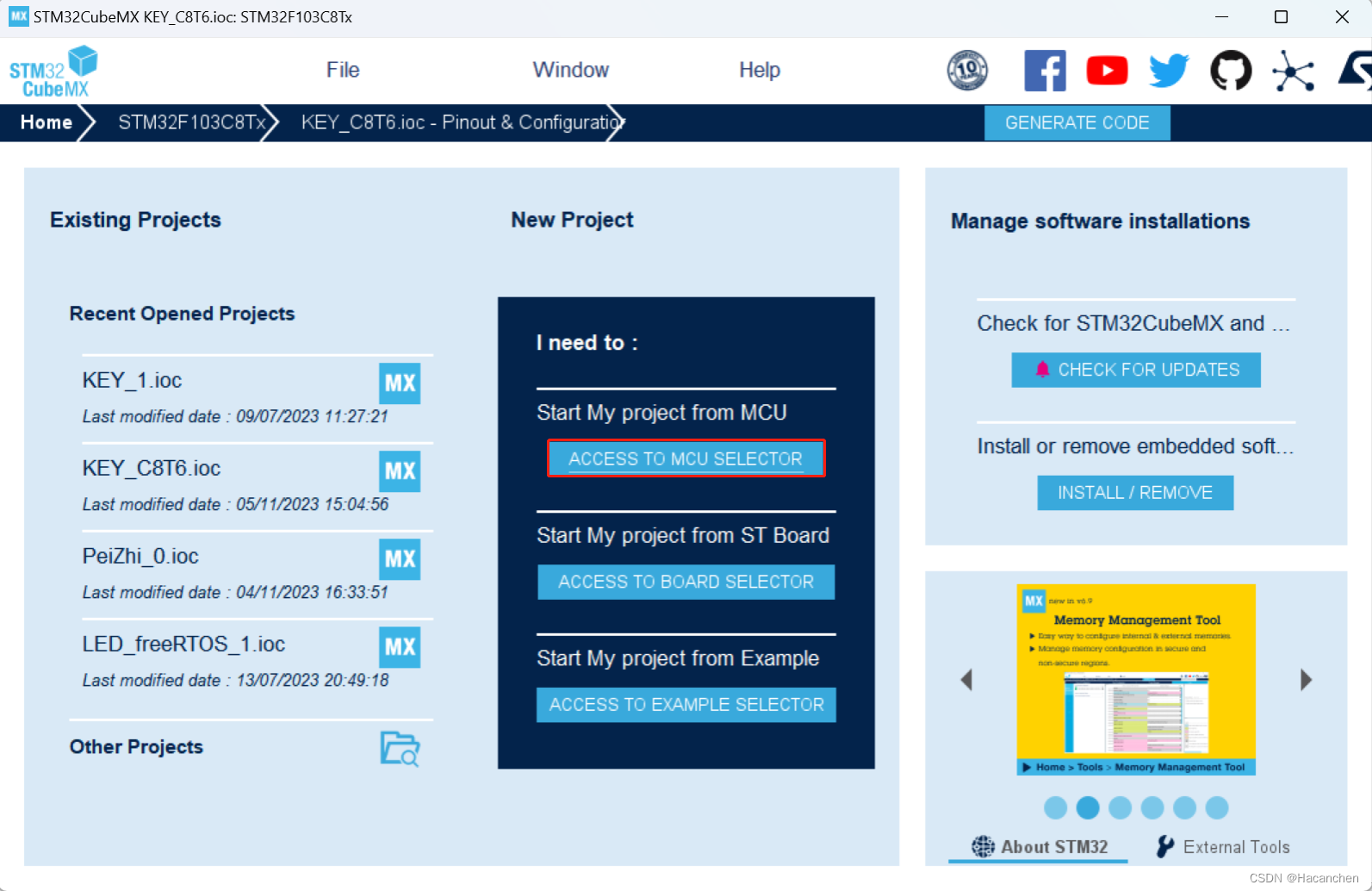Switch to the About STM32 tab

point(1039,847)
